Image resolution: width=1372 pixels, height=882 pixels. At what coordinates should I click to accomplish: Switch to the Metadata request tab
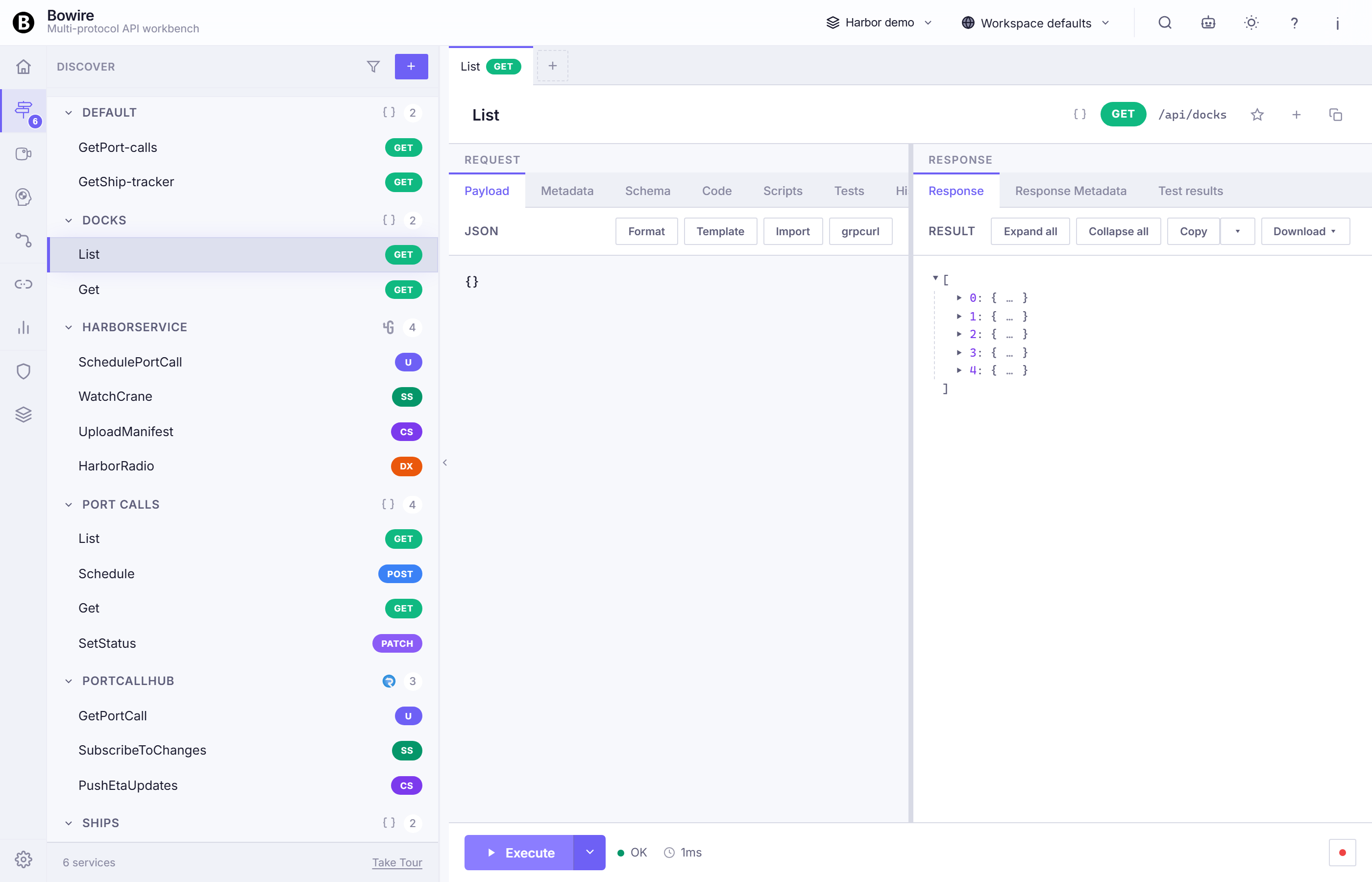567,191
